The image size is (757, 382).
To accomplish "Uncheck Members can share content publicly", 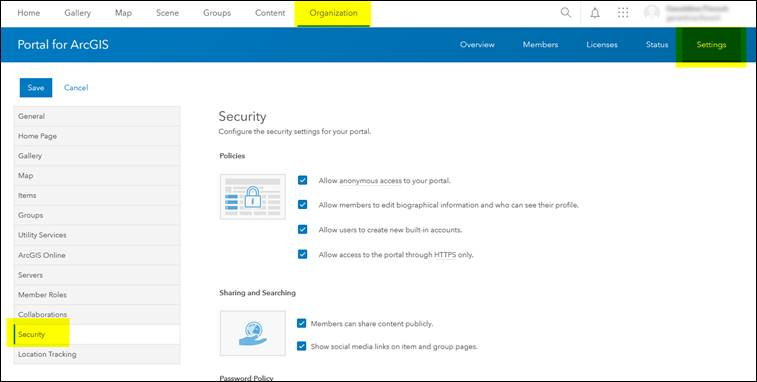I will [x=302, y=324].
